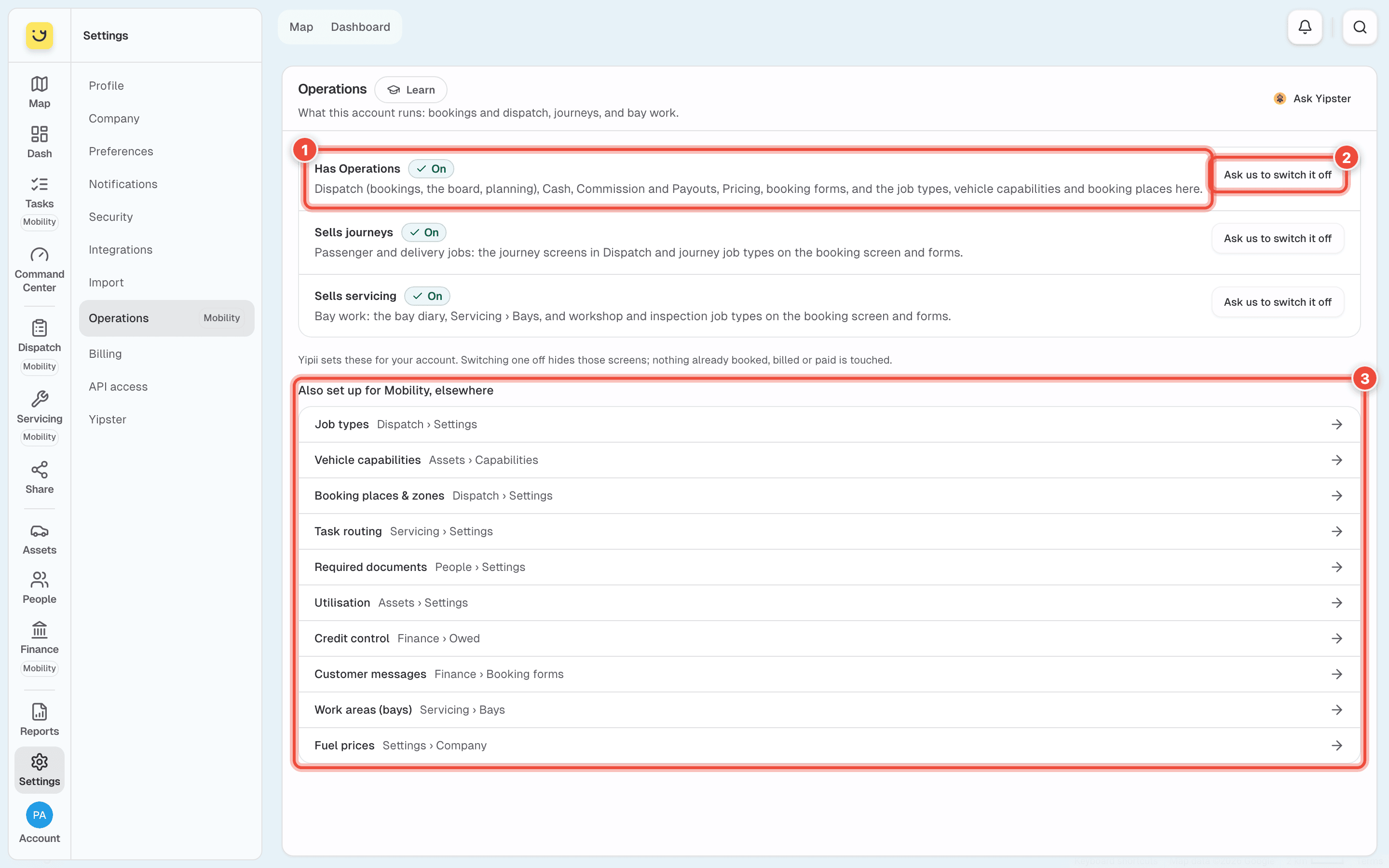Viewport: 1389px width, 868px height.
Task: Open Preferences settings
Action: [166, 151]
